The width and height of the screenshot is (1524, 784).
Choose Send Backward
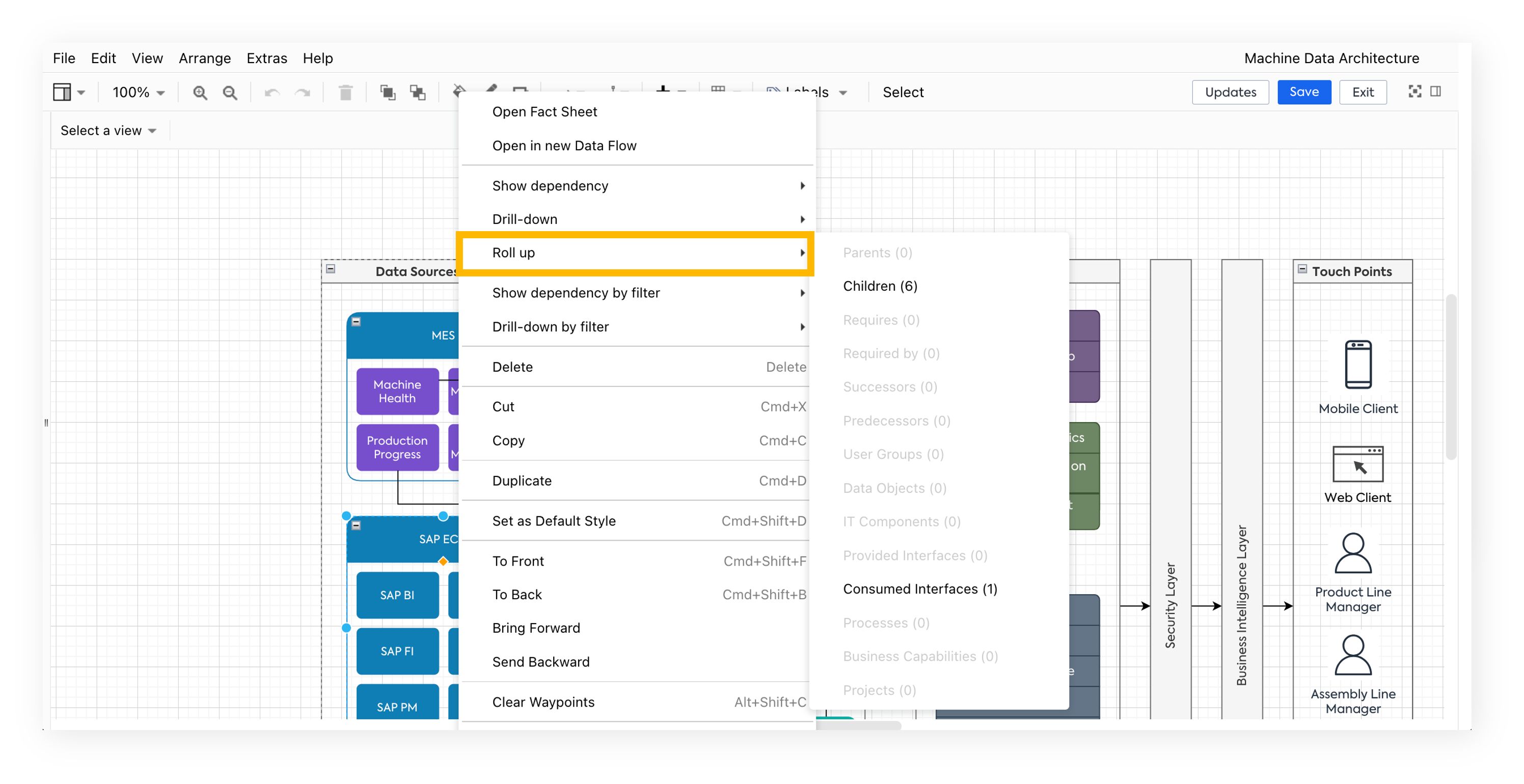click(637, 662)
